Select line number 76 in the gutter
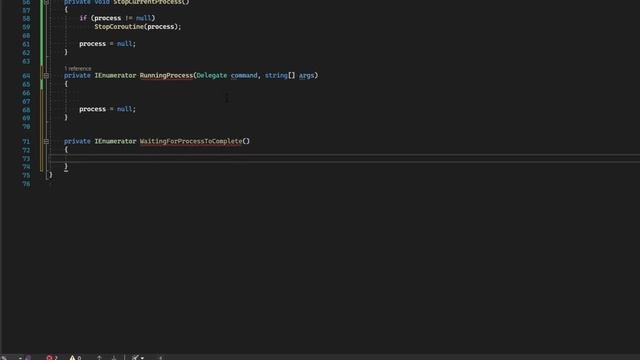This screenshot has height=360, width=640. 26,184
